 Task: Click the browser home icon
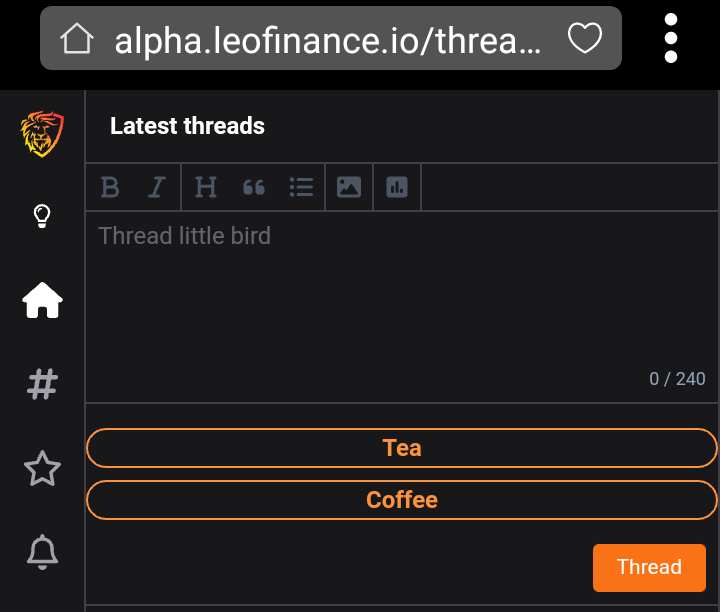pos(77,39)
